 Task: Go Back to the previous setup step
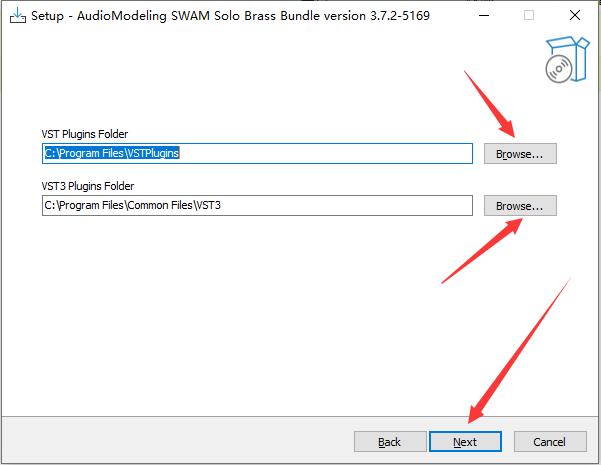[390, 442]
